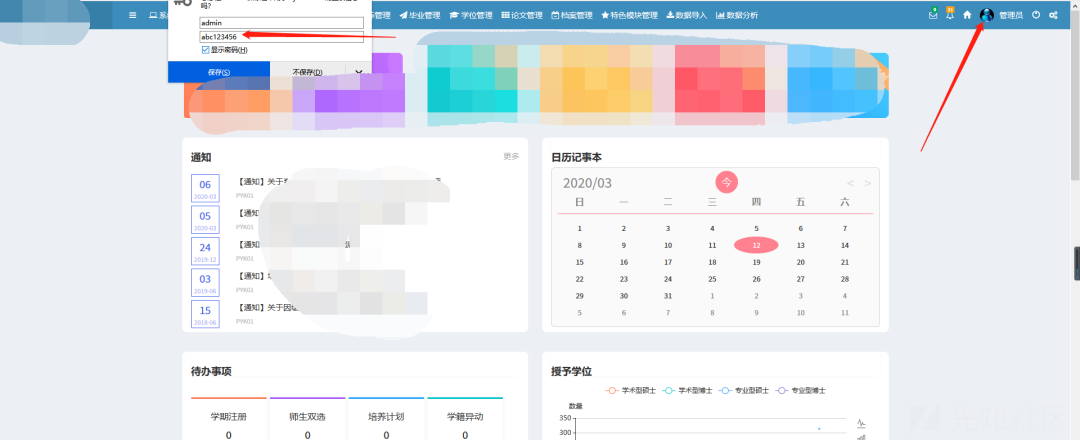Go to home via house icon
This screenshot has width=1080, height=440.
967,15
